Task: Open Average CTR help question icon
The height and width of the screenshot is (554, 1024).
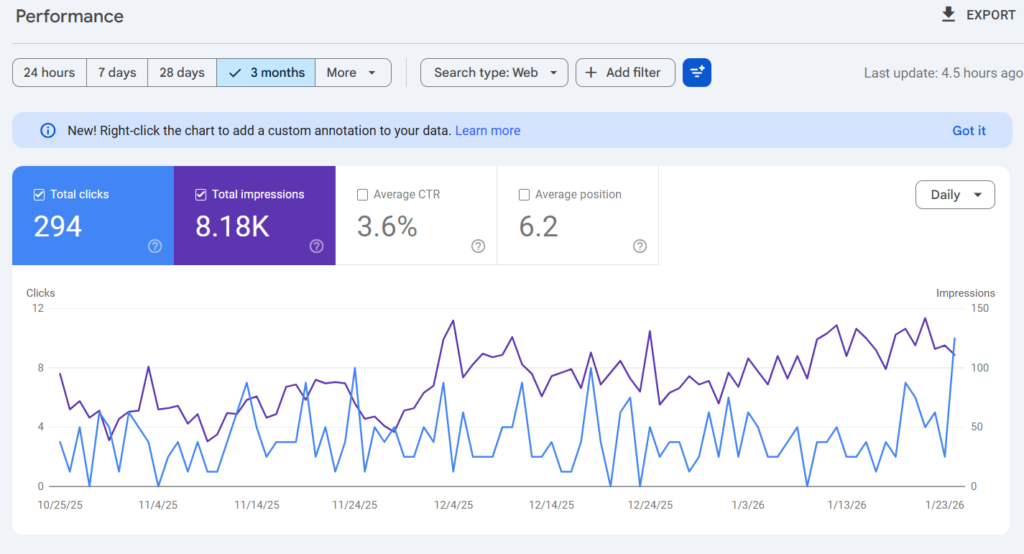Action: coord(478,246)
